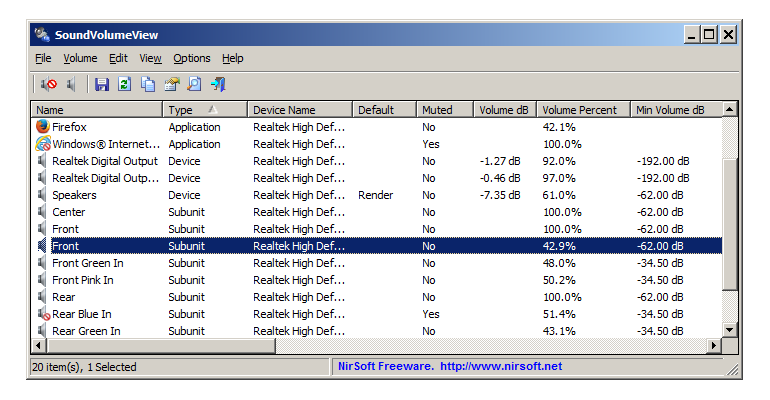Screen dimensions: 770x400
Task: Sort by the Name column header
Action: pos(97,110)
